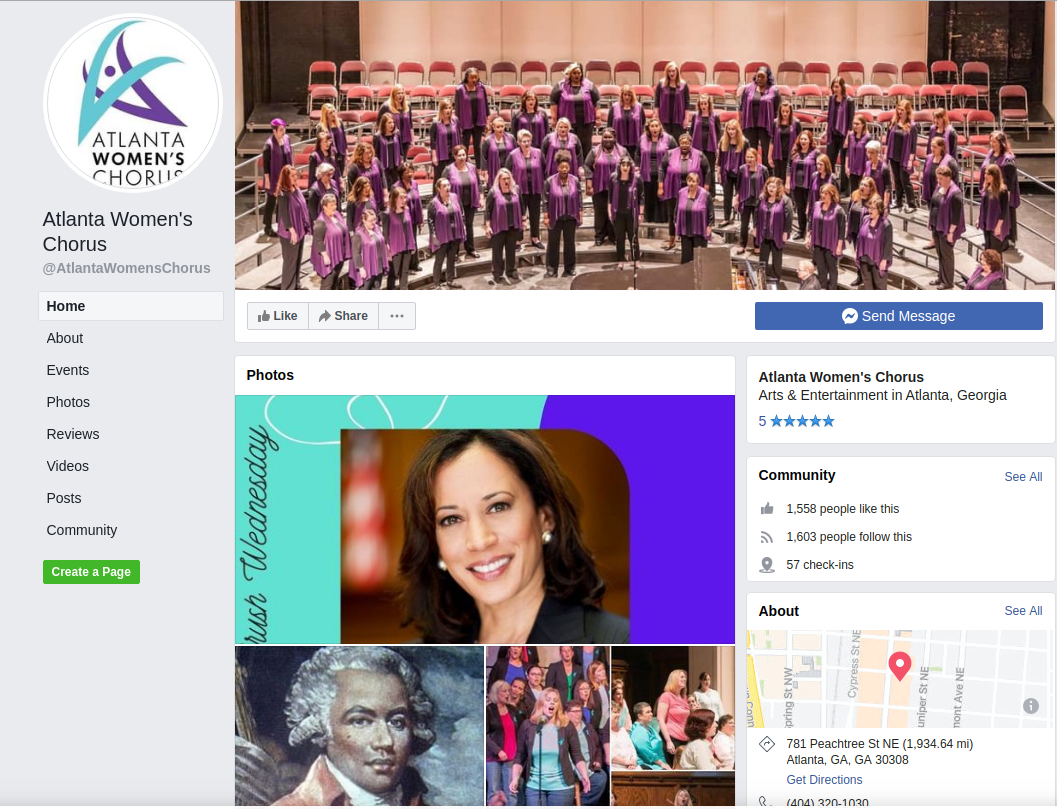1057x809 pixels.
Task: Open the Videos sidebar item
Action: [67, 467]
